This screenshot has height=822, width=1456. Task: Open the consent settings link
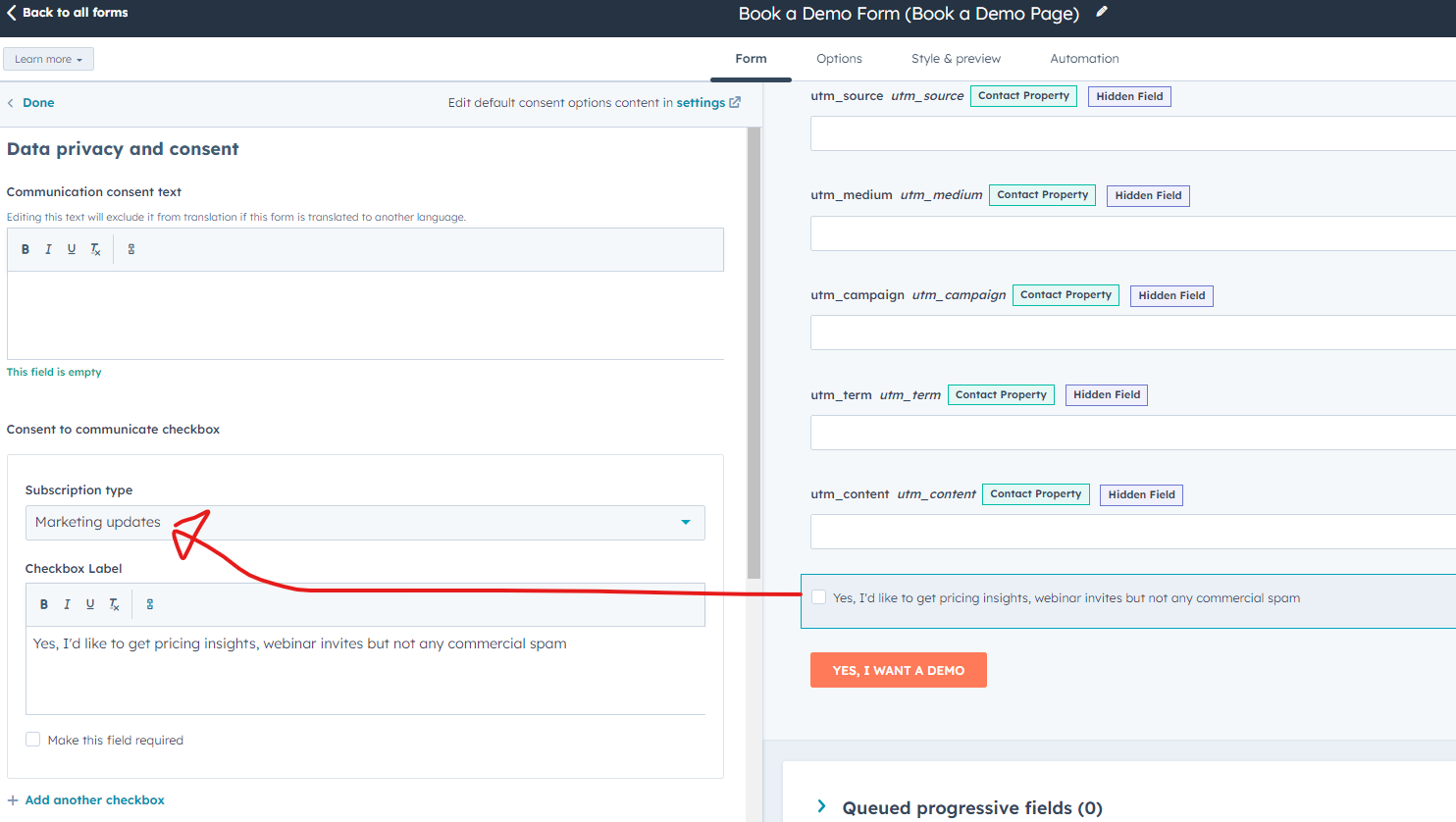click(x=707, y=103)
